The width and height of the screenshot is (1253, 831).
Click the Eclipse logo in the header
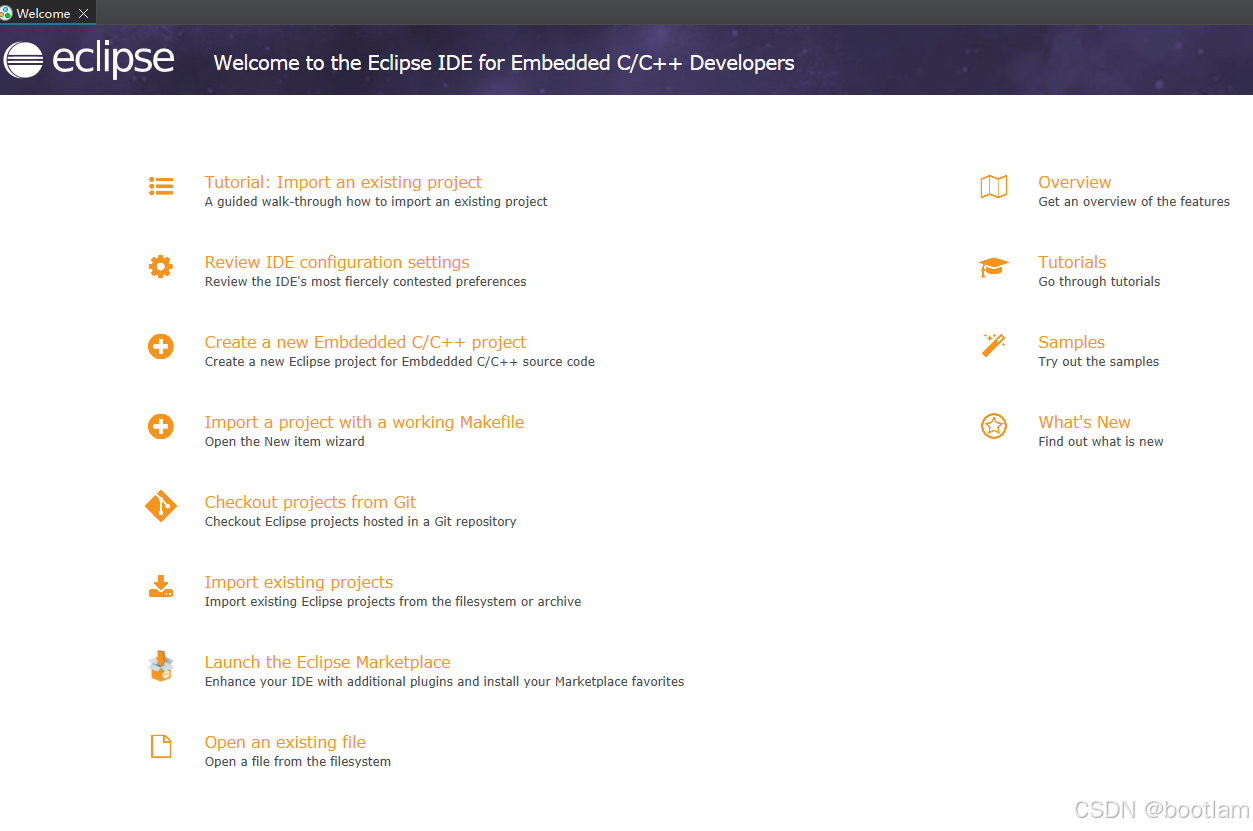(x=89, y=60)
